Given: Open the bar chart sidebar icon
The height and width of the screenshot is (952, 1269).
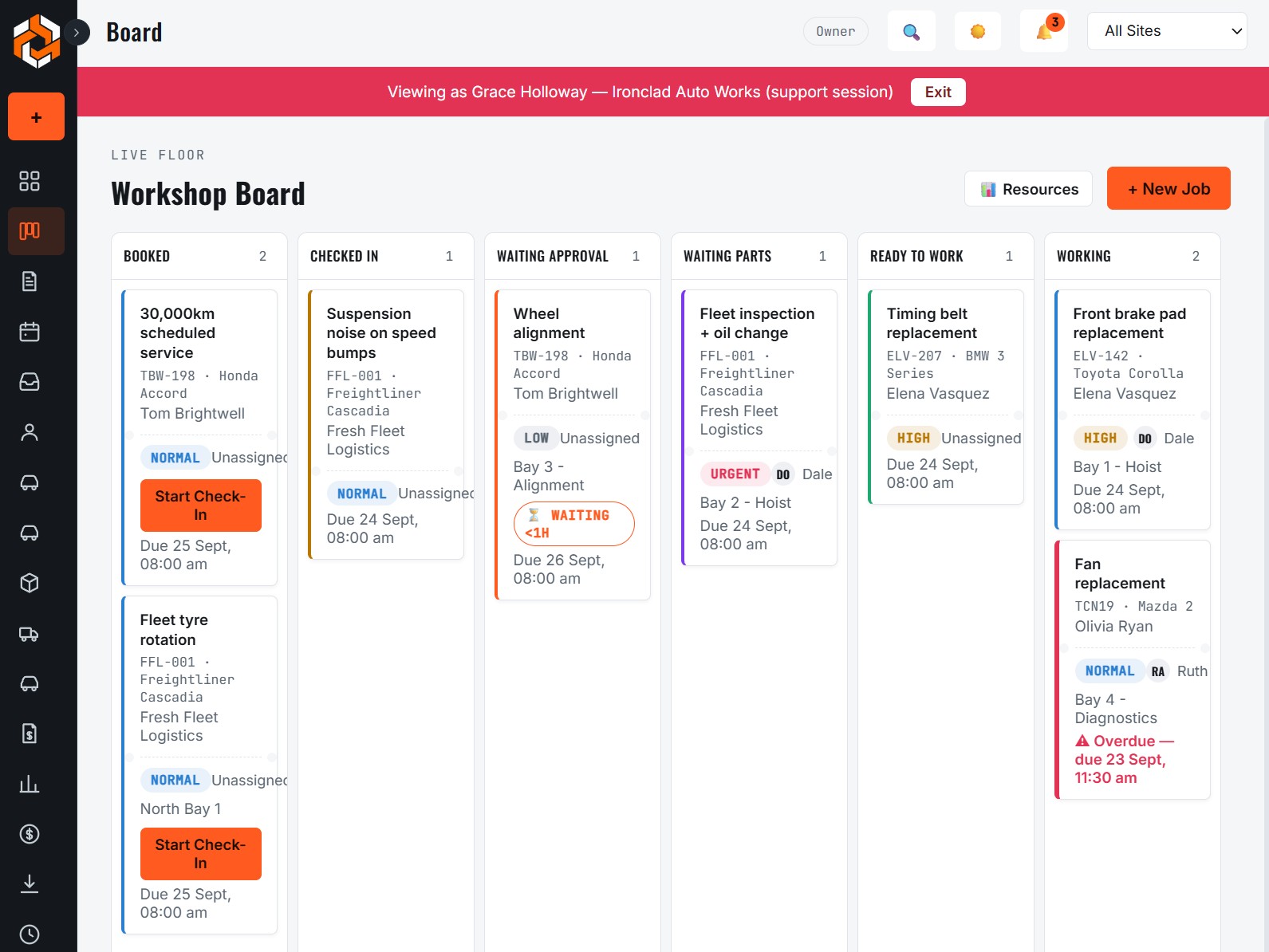Looking at the screenshot, I should click(x=30, y=784).
